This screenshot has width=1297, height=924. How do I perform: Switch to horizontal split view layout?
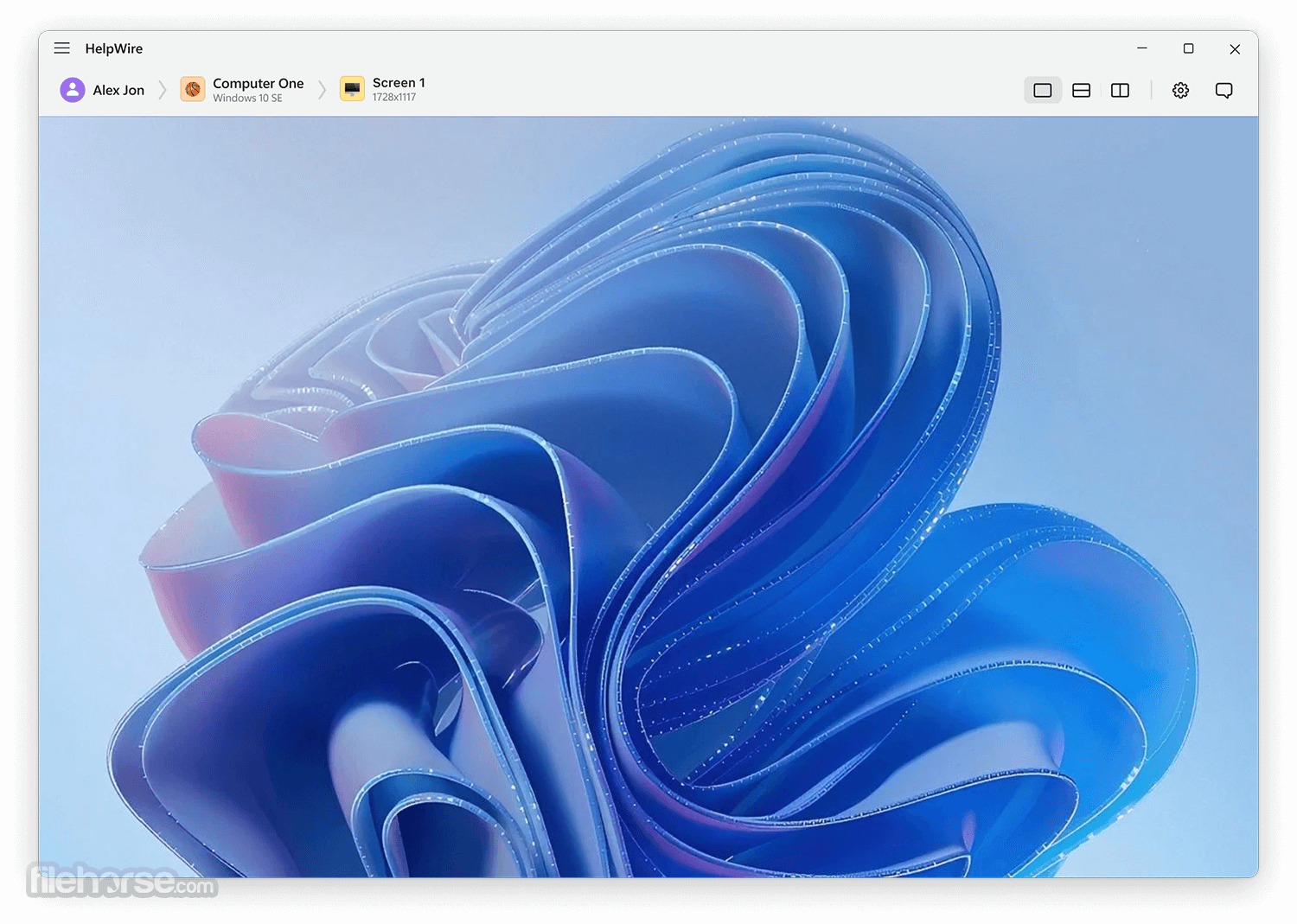[1082, 90]
